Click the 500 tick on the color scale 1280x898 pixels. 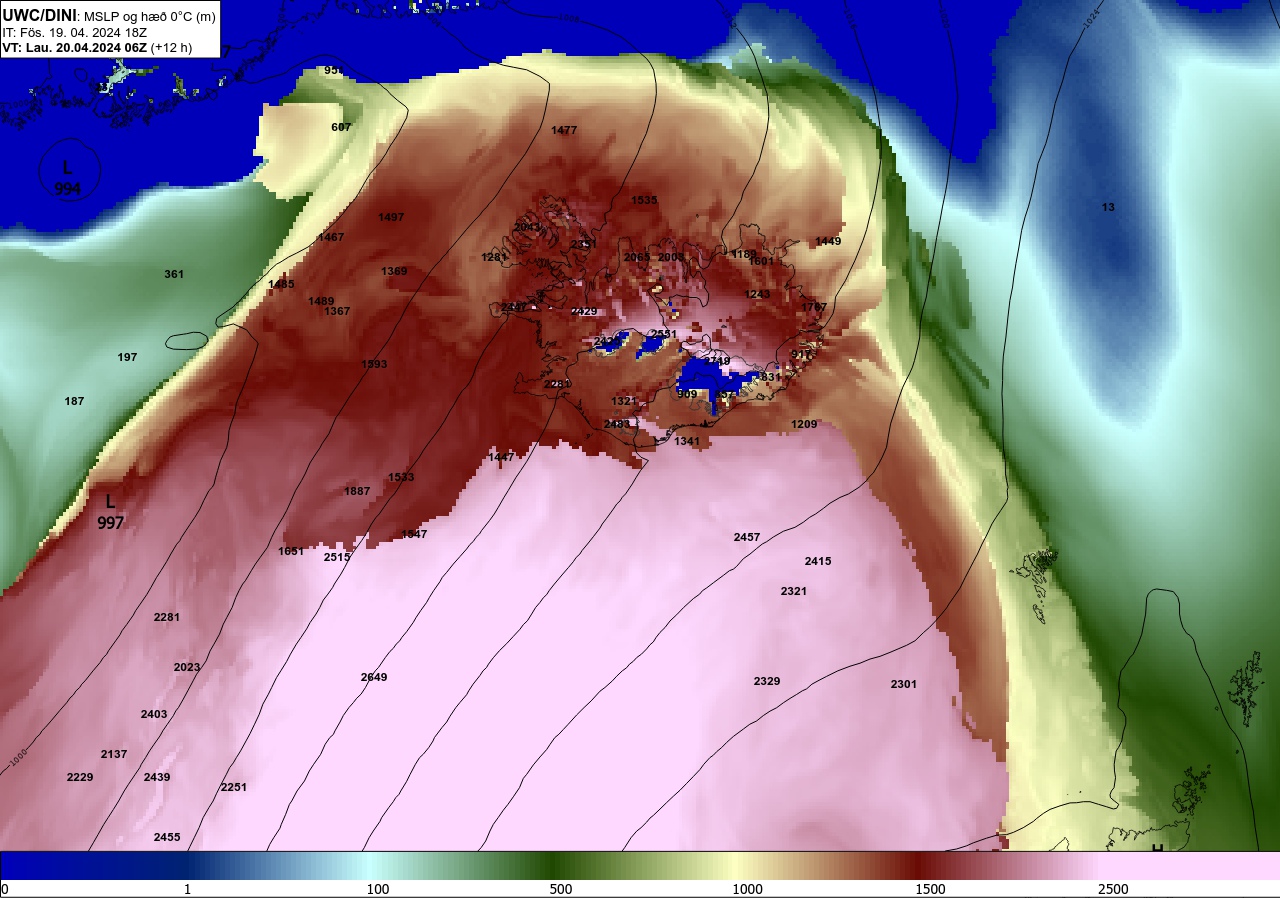[560, 889]
